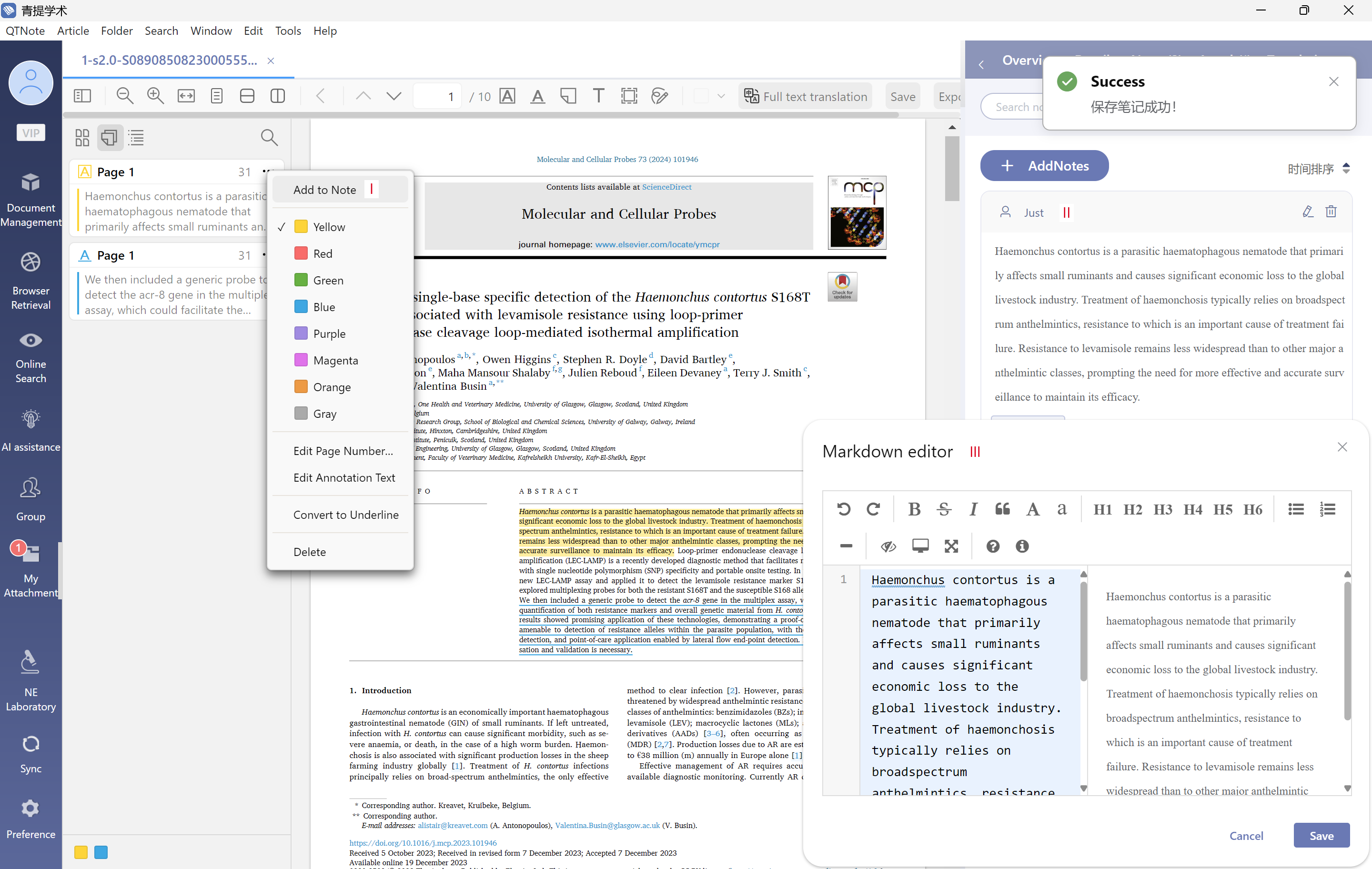
Task: Apply bold in Markdown editor
Action: (914, 509)
